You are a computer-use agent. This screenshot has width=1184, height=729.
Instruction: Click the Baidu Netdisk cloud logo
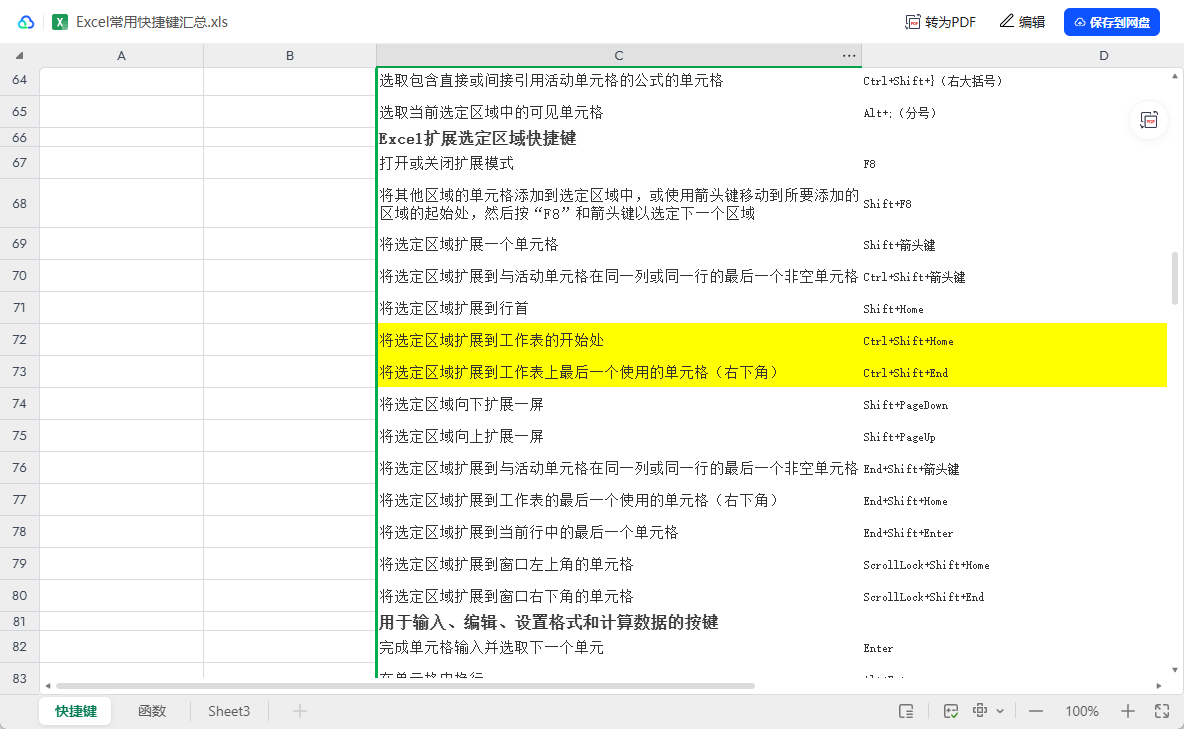[x=26, y=22]
